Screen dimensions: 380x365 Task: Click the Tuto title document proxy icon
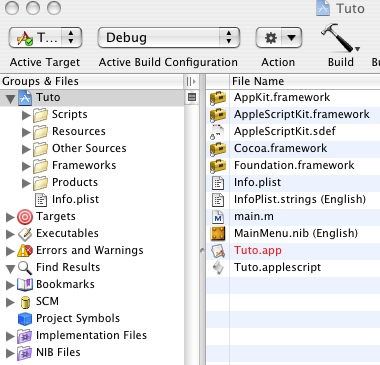click(x=323, y=8)
